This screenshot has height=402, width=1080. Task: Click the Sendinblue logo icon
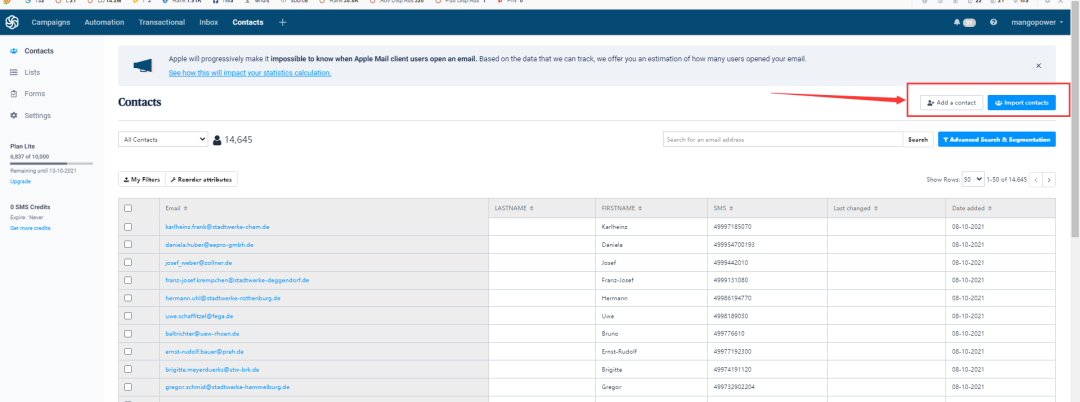tap(12, 23)
